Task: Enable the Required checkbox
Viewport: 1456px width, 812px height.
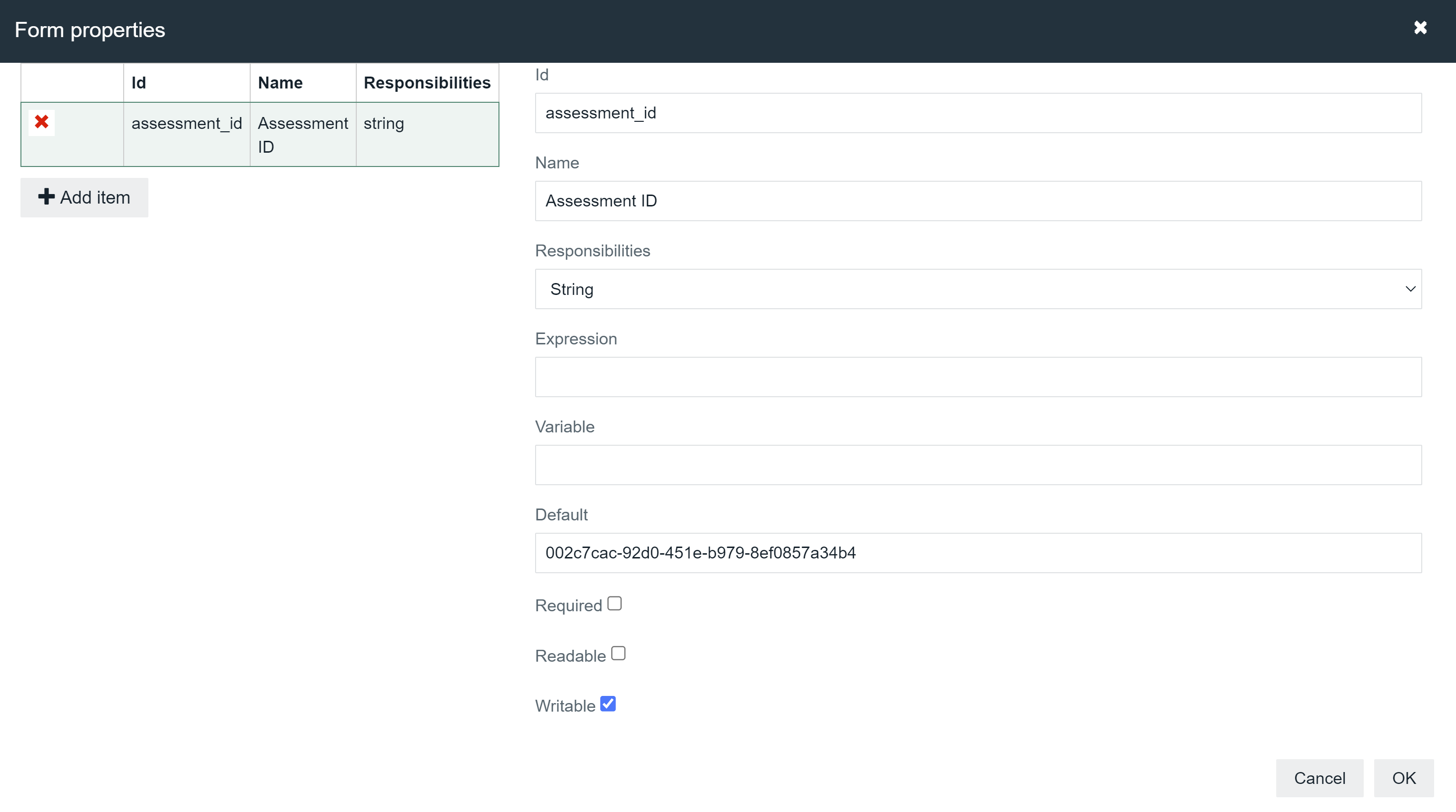Action: [x=615, y=603]
